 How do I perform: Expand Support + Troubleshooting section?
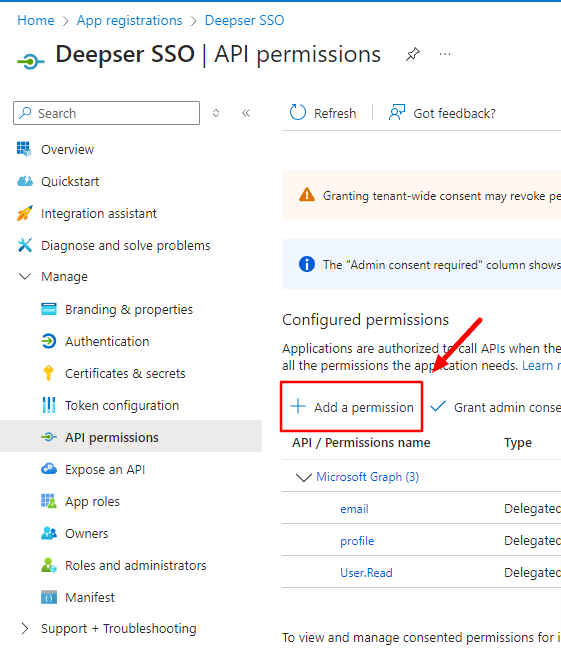pyautogui.click(x=25, y=628)
